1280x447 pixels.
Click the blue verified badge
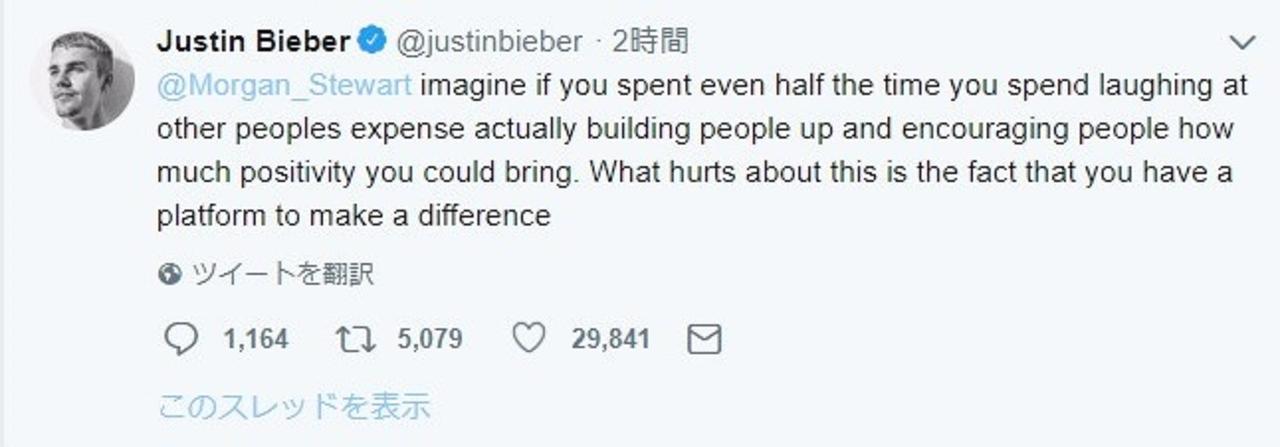tap(371, 42)
